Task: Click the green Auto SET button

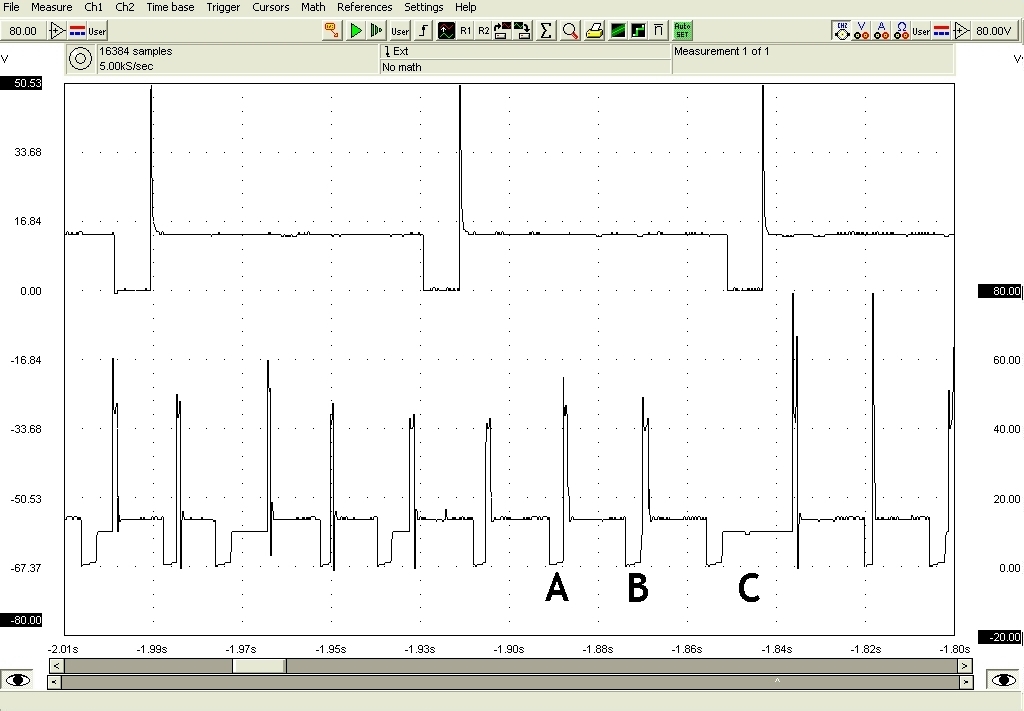Action: (x=683, y=31)
